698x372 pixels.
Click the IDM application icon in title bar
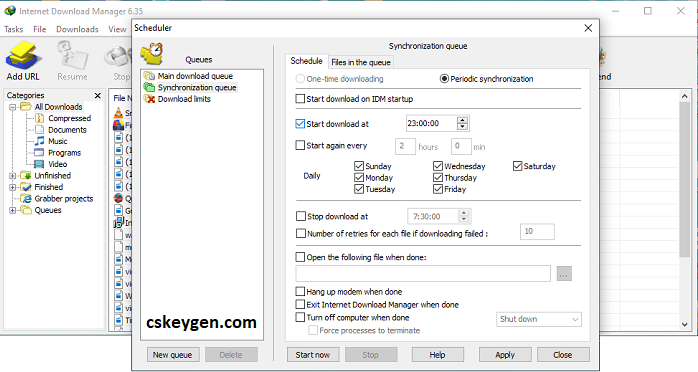pos(10,11)
